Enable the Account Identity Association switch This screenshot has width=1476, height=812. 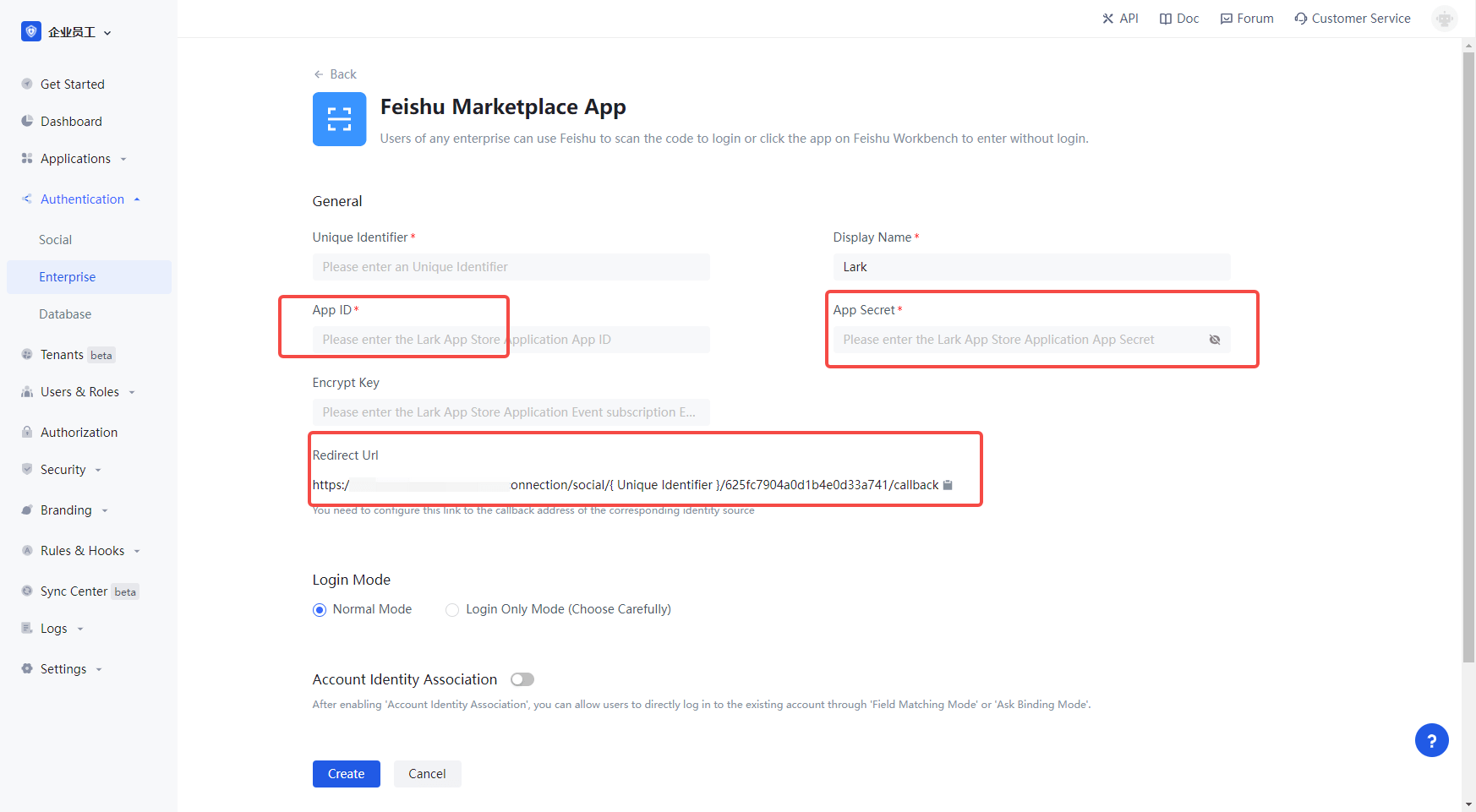pyautogui.click(x=522, y=679)
